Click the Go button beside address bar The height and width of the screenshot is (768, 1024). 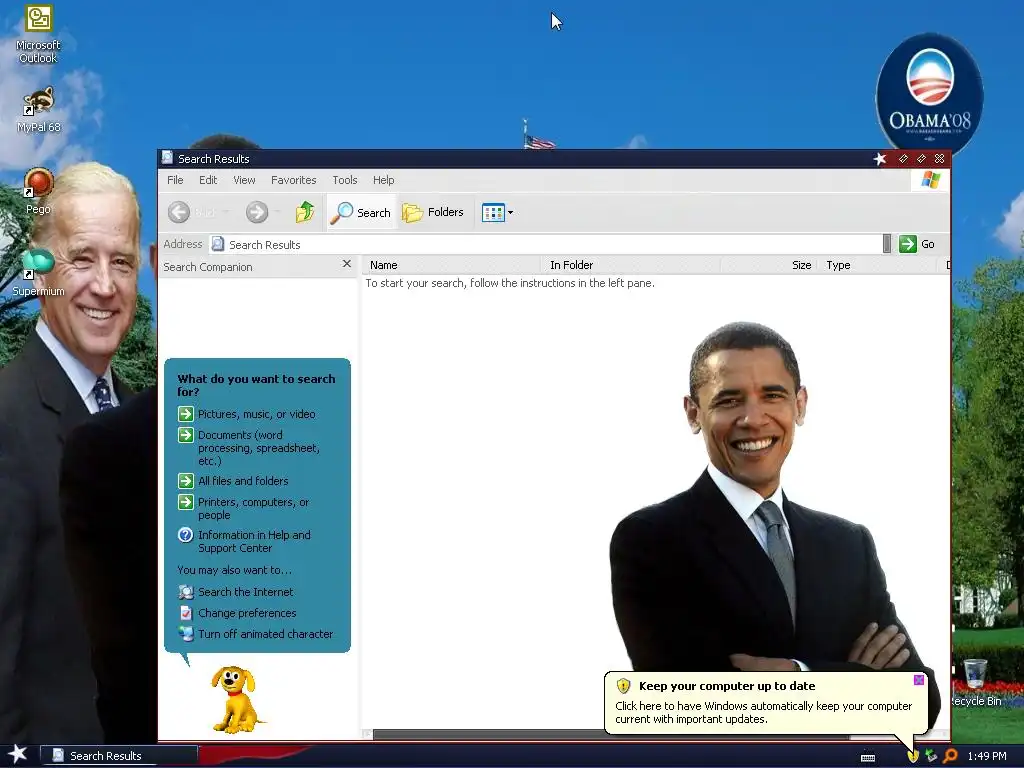coord(917,244)
